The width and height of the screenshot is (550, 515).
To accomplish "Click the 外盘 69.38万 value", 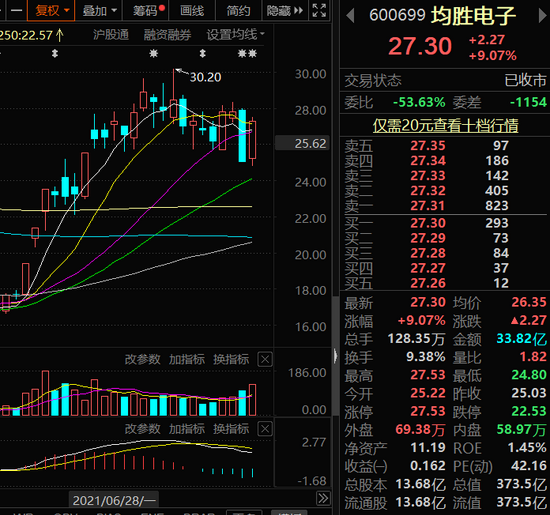I will (420, 429).
